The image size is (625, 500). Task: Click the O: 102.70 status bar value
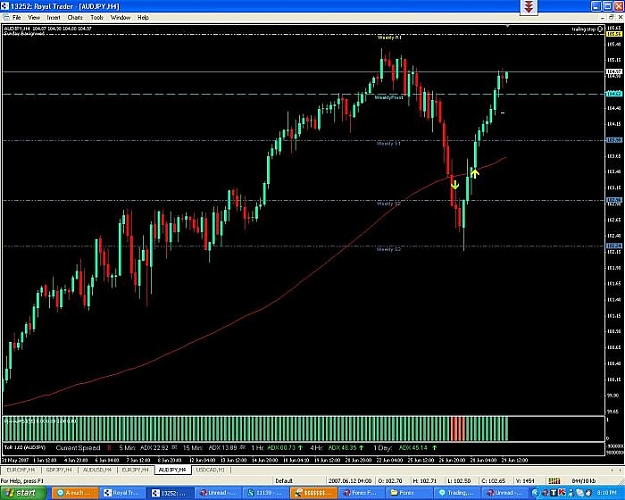[x=390, y=481]
